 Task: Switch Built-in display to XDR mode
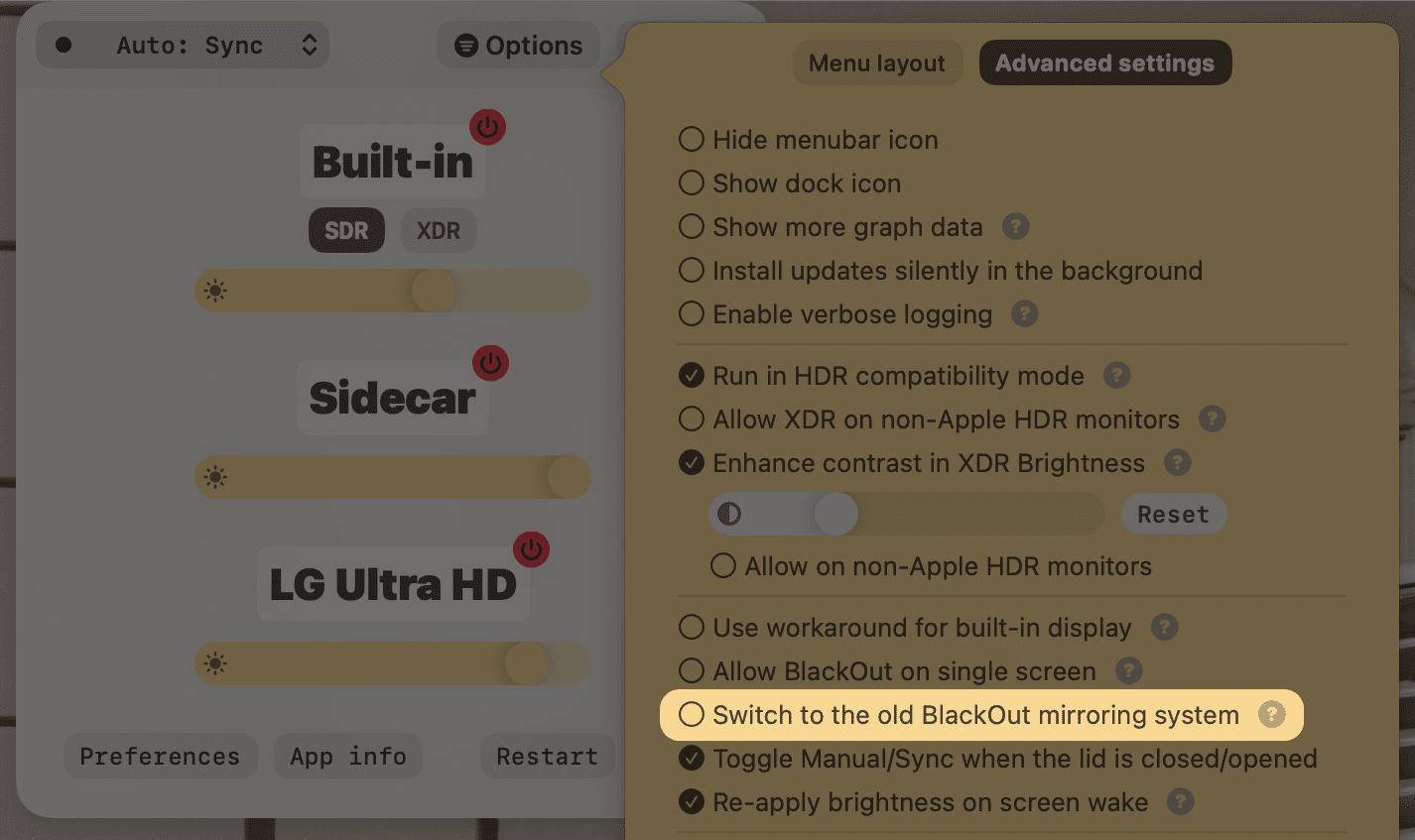click(439, 230)
